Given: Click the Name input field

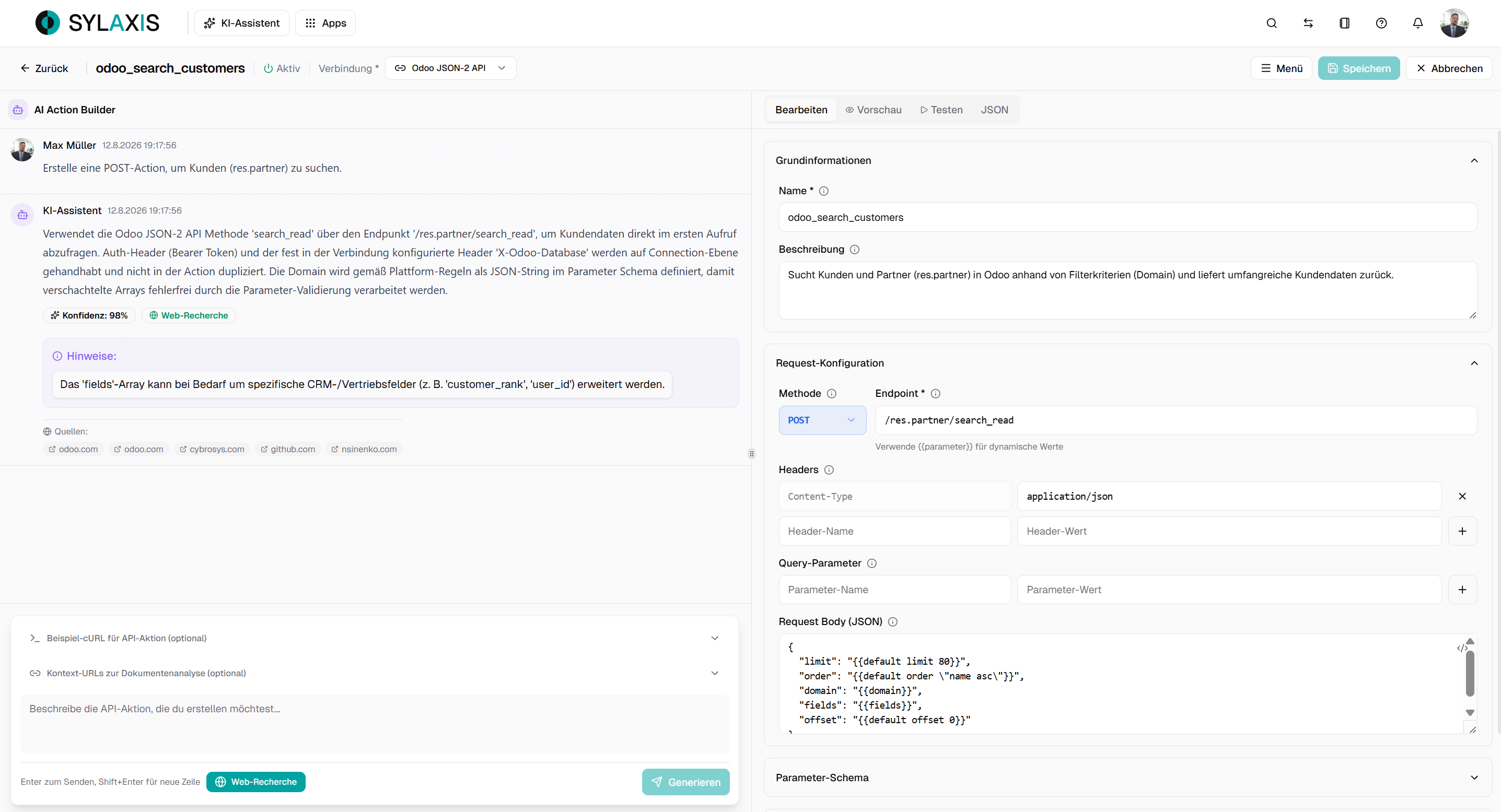Looking at the screenshot, I should pyautogui.click(x=1127, y=217).
